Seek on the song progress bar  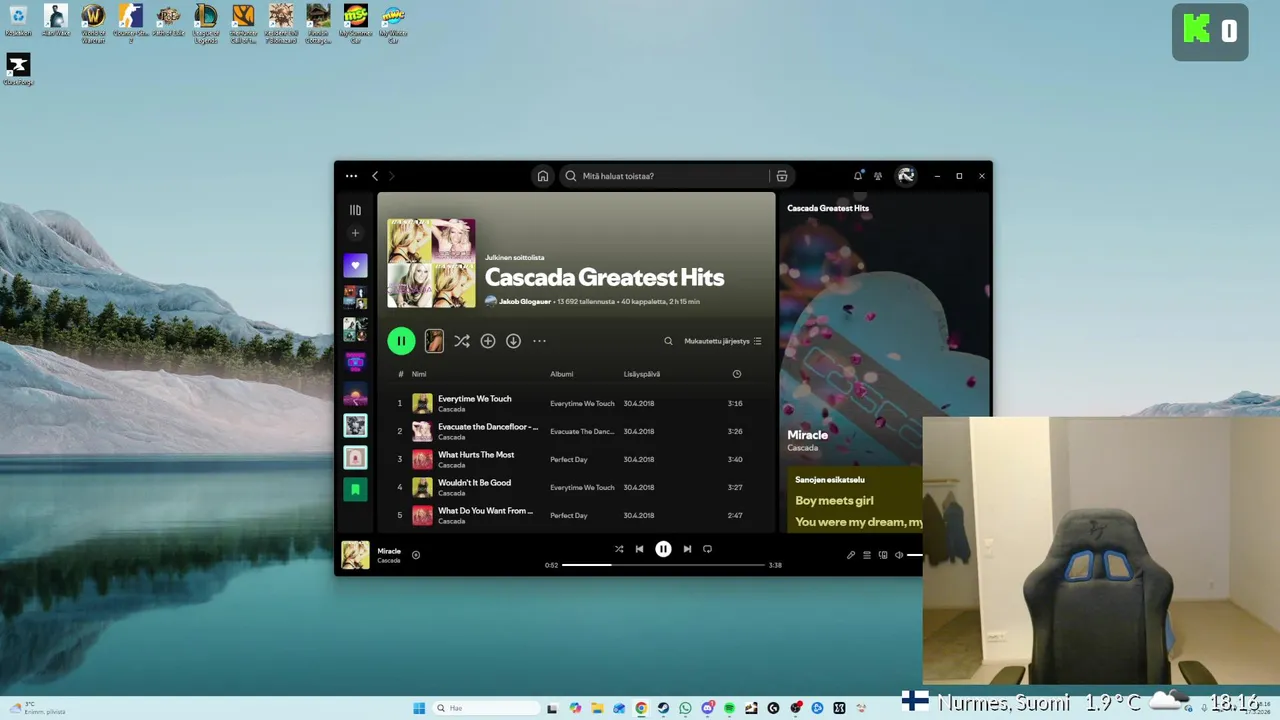point(663,565)
